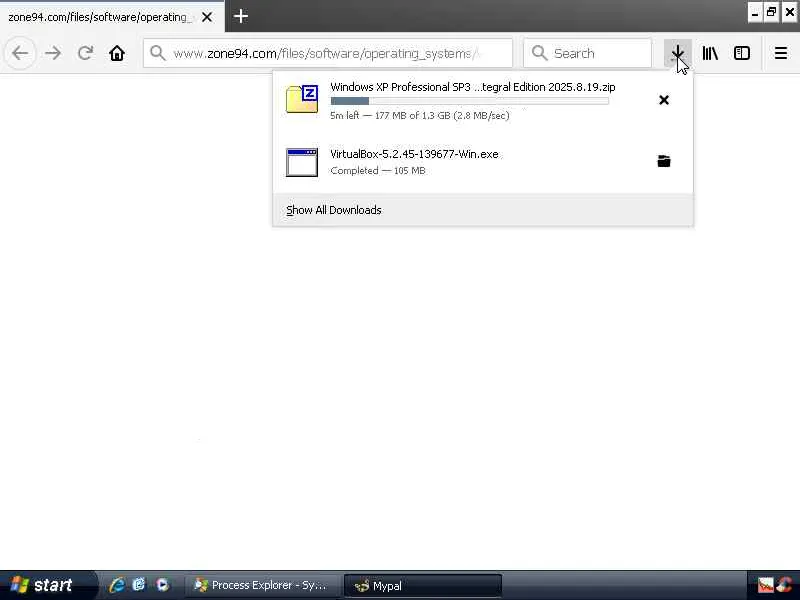The image size is (800, 600).
Task: Launch Internet Explorer from quick launch
Action: click(117, 585)
